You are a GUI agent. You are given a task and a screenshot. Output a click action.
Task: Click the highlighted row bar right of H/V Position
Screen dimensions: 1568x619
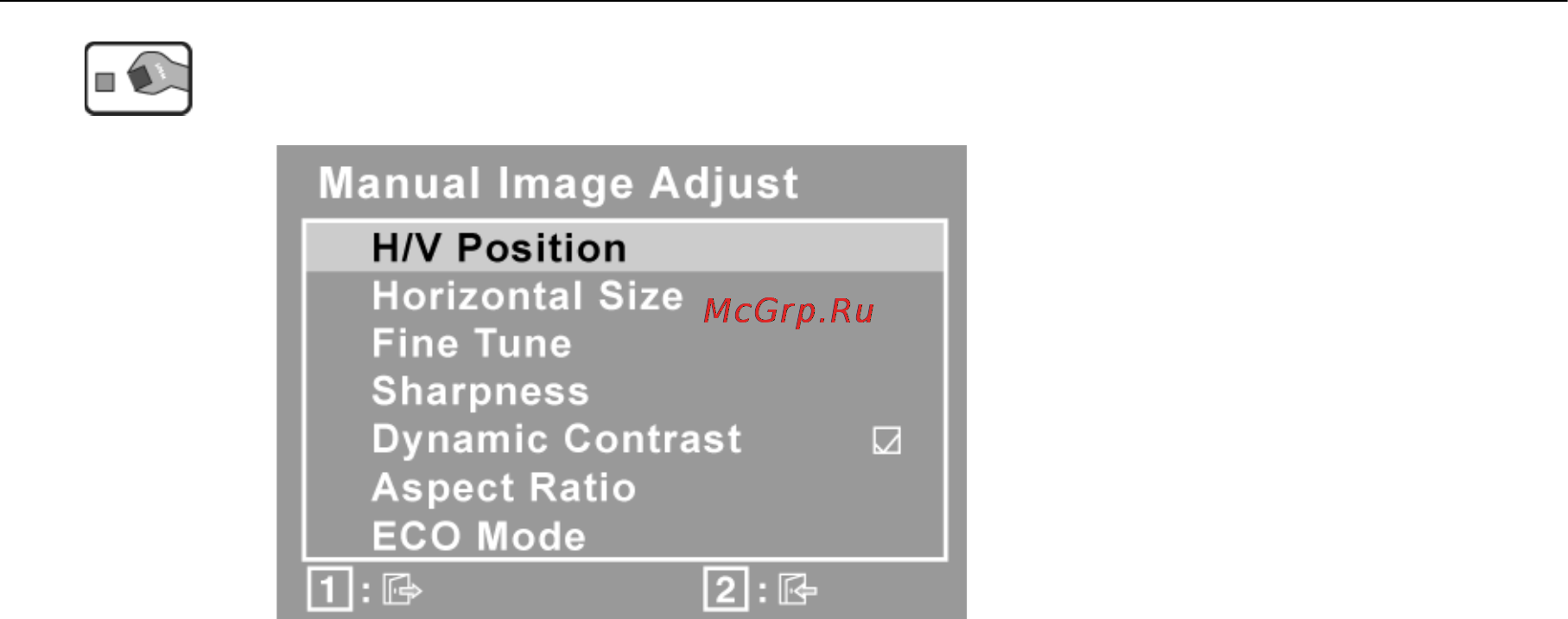click(784, 247)
